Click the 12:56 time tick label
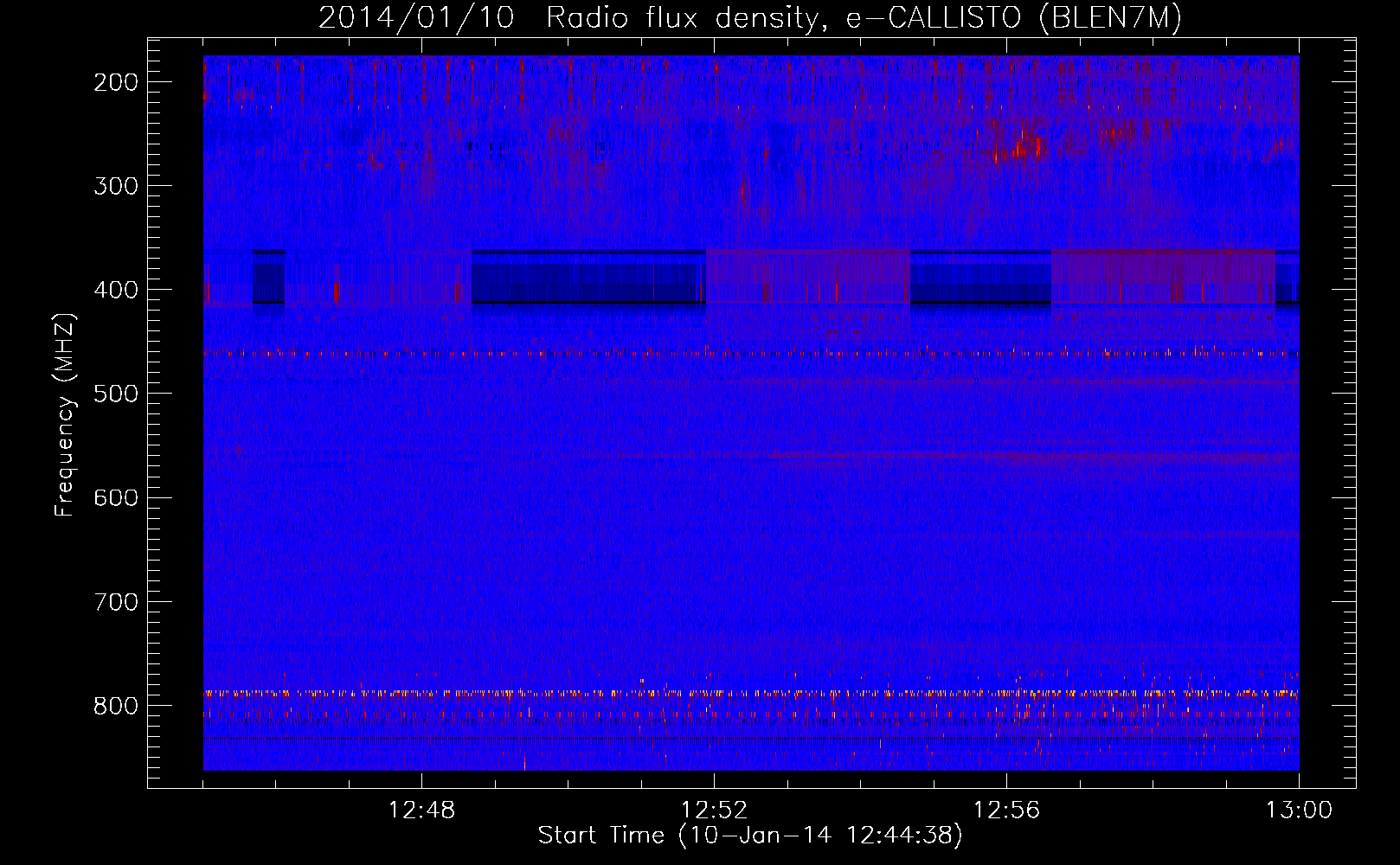 (1006, 811)
